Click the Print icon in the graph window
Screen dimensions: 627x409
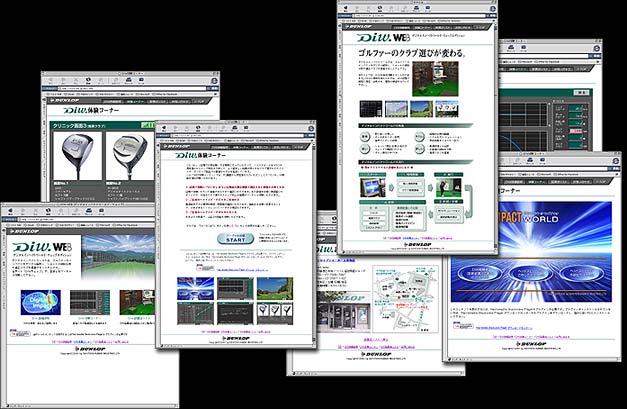511,48
